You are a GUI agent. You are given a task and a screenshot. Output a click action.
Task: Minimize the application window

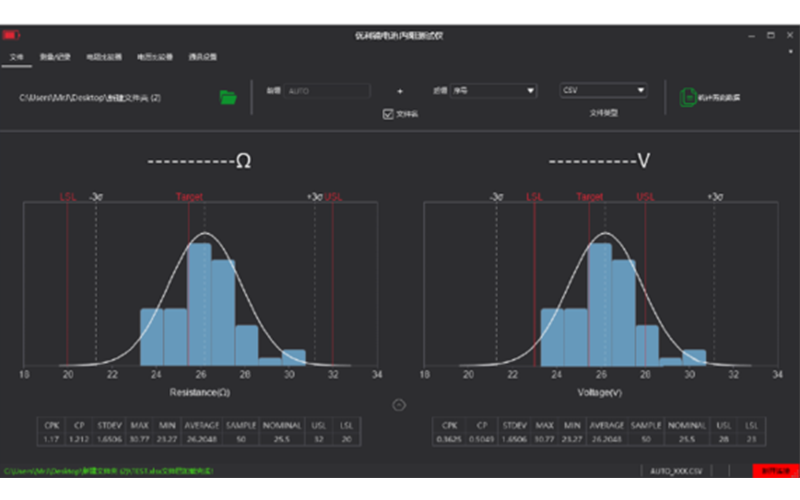pyautogui.click(x=752, y=35)
